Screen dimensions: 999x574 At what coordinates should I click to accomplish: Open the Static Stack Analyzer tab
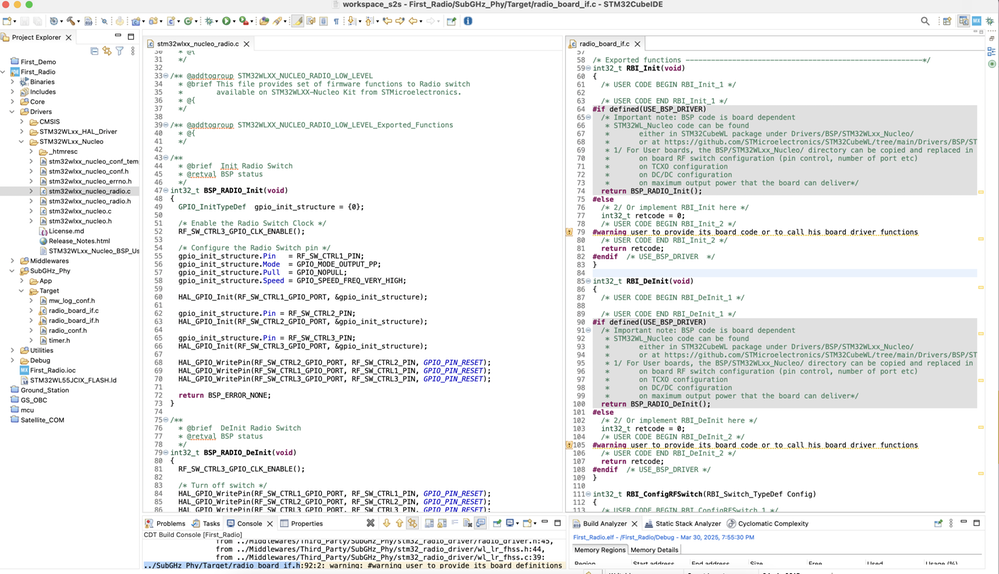[687, 523]
